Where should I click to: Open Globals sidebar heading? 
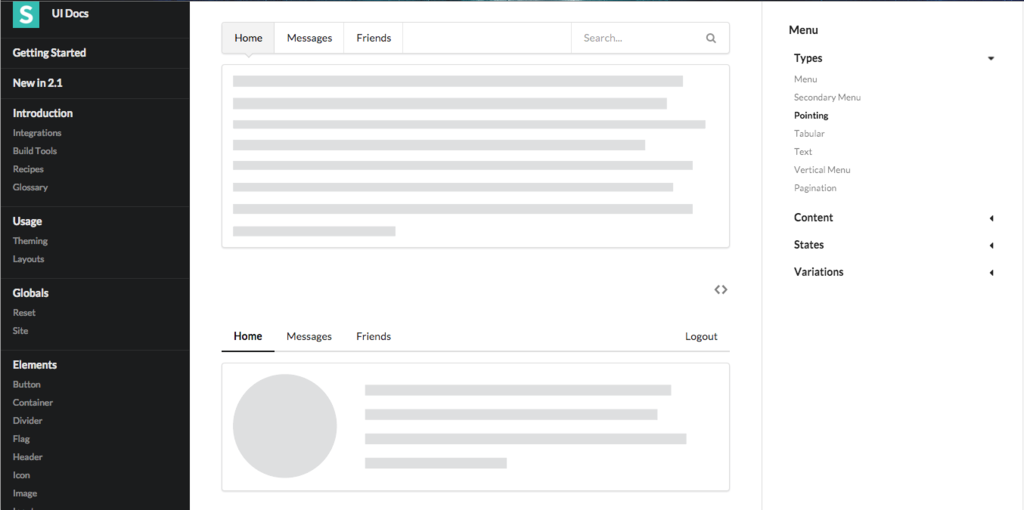(x=31, y=293)
